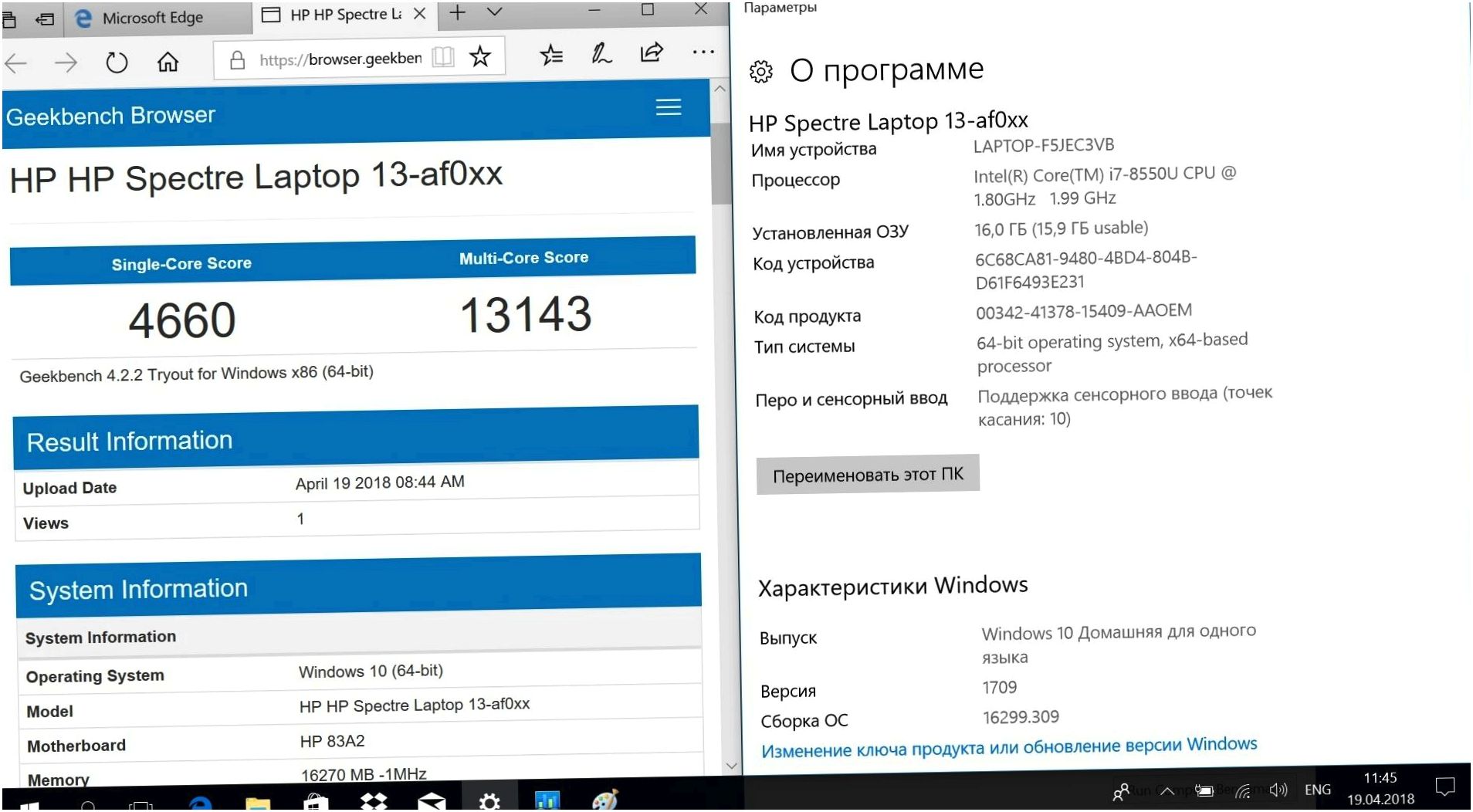Go back in Edge browser
Image resolution: width=1473 pixels, height=812 pixels.
click(15, 63)
